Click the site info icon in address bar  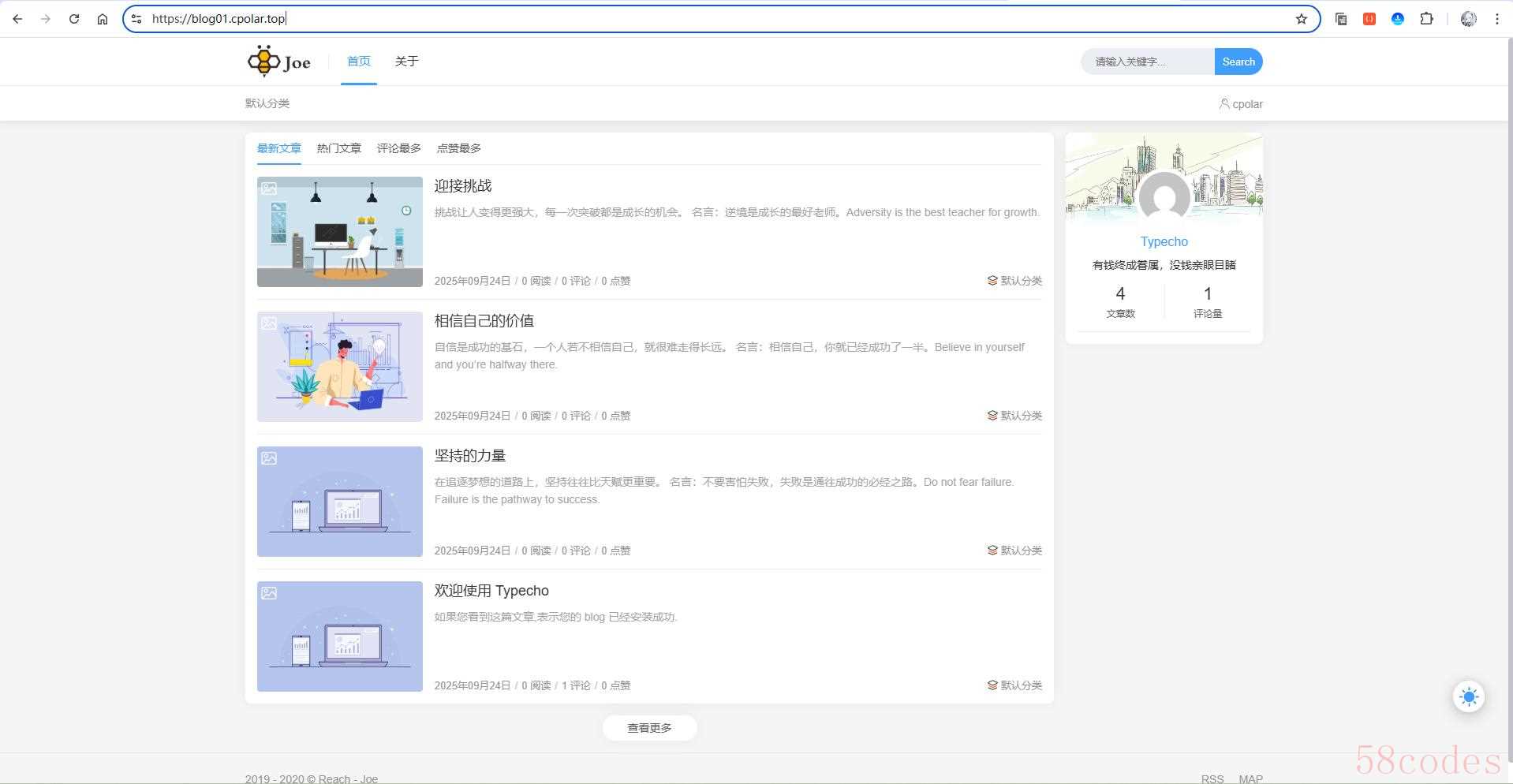136,19
